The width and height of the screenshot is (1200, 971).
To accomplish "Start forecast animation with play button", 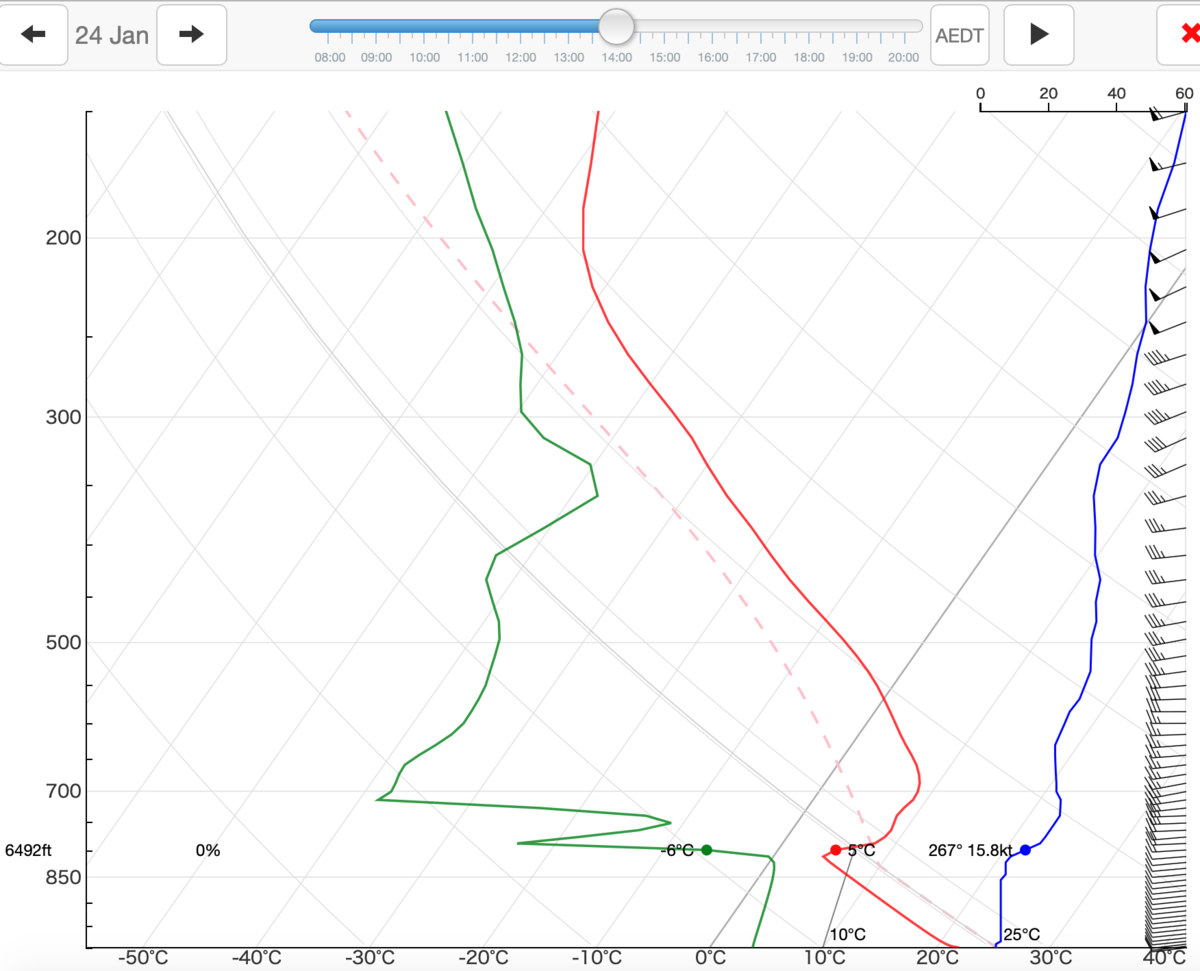I will coord(1039,35).
